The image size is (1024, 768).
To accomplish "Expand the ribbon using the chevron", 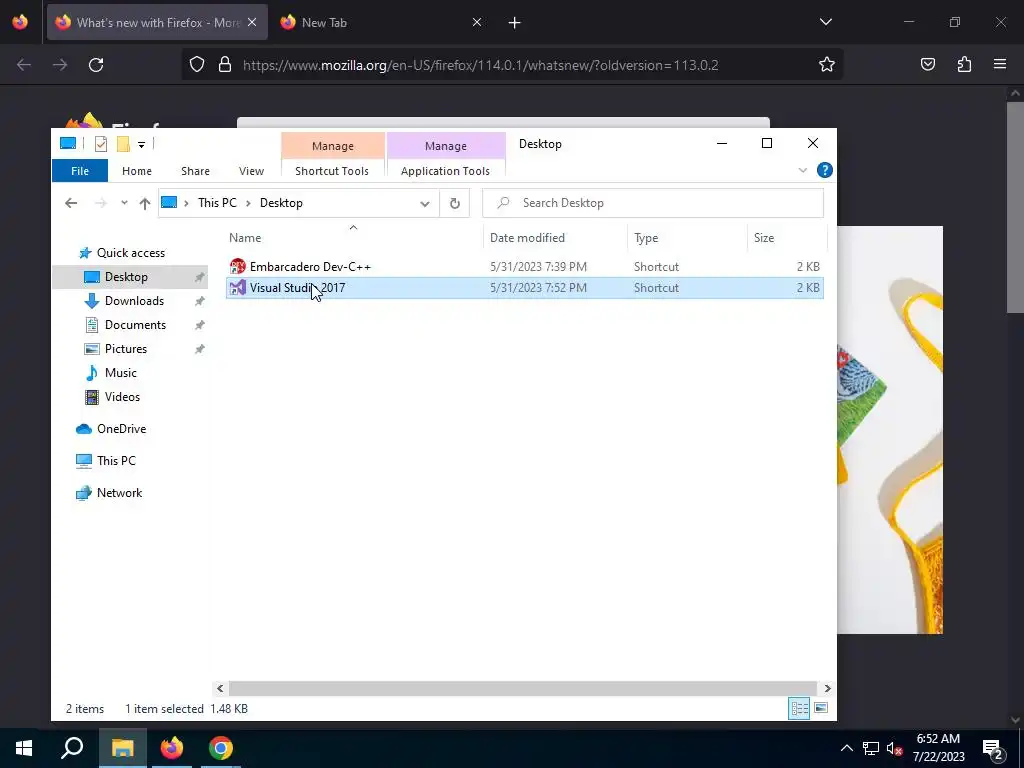I will pos(803,170).
